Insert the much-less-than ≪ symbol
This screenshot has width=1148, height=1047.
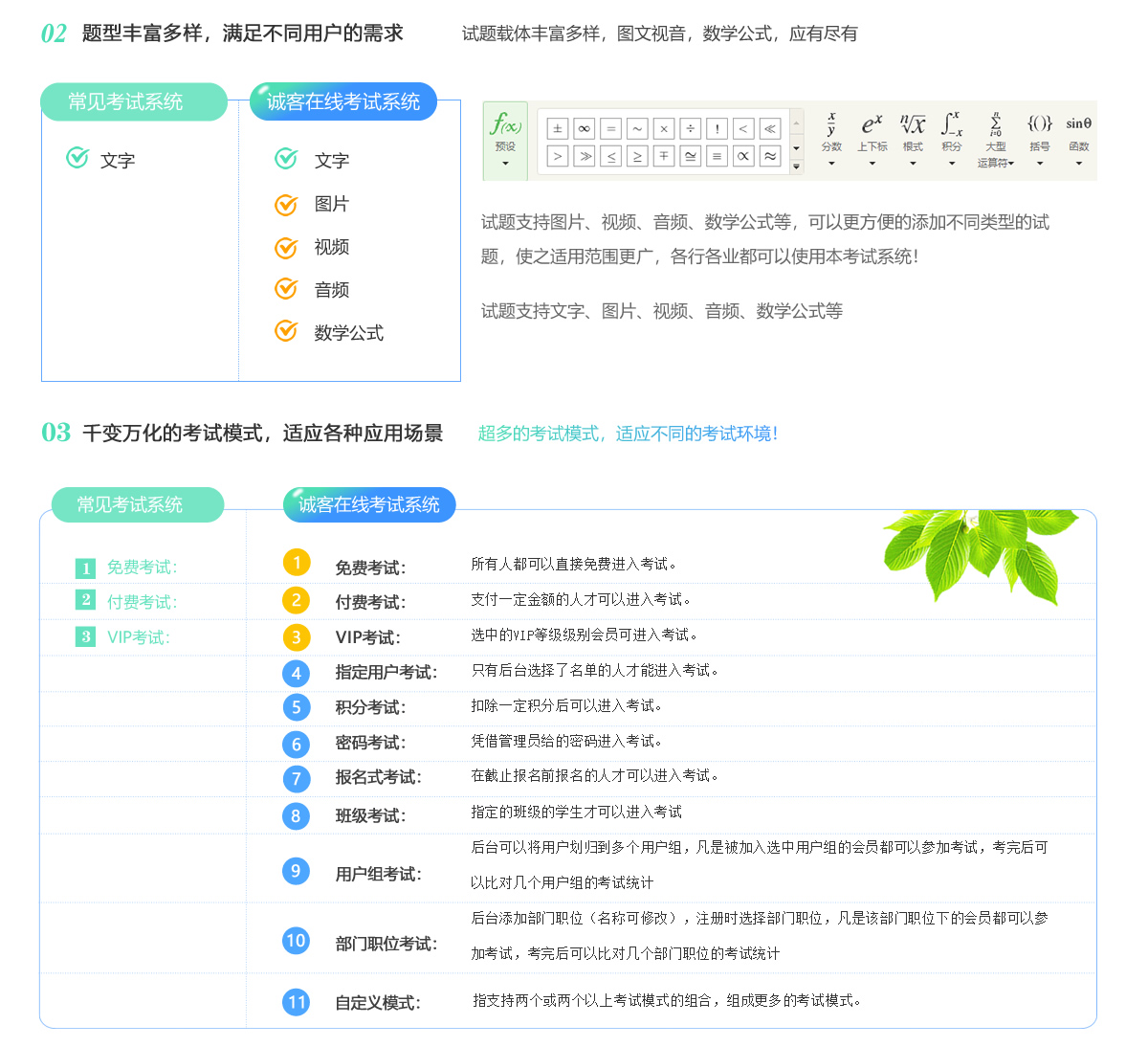pyautogui.click(x=770, y=128)
